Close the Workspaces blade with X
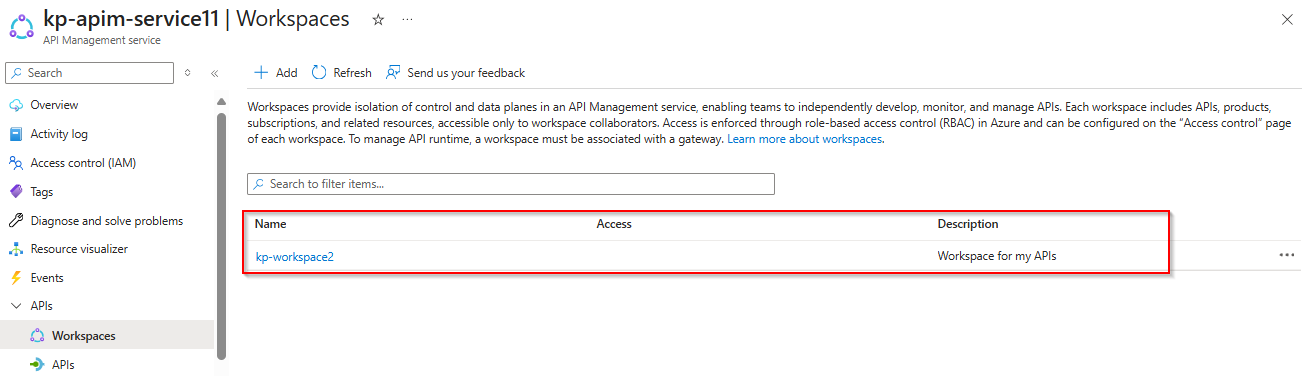The image size is (1307, 376). point(1286,19)
